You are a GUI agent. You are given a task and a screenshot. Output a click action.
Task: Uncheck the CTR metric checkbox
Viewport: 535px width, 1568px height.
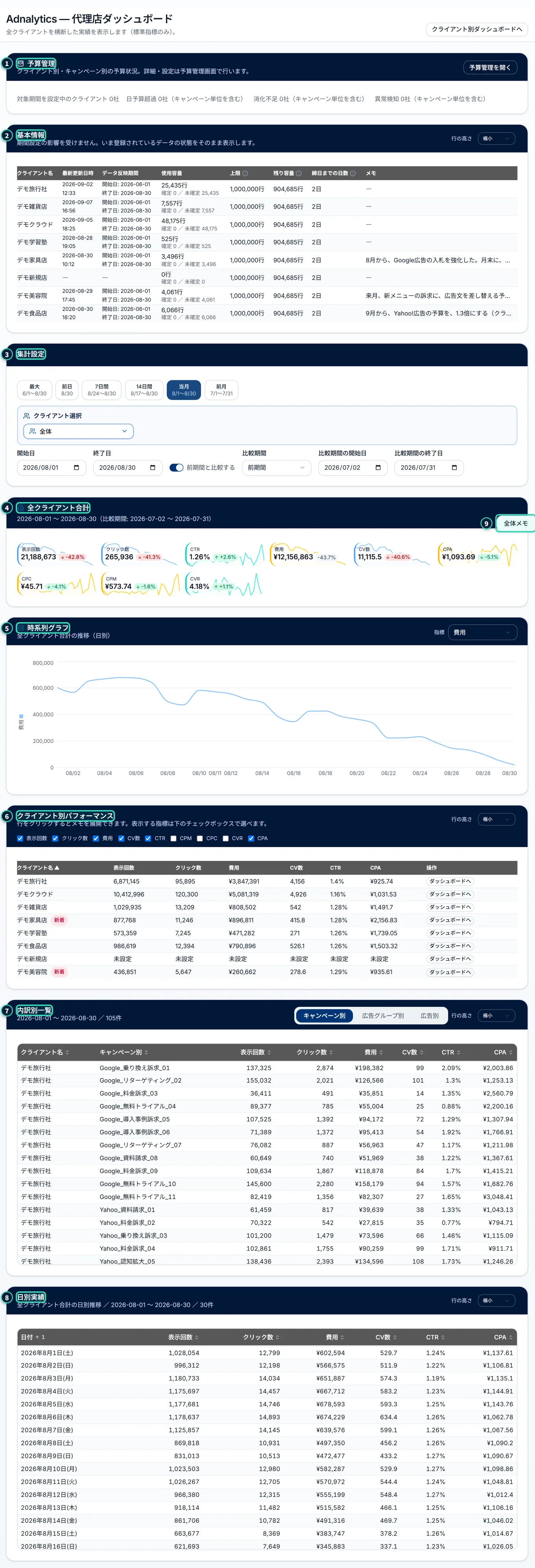tap(148, 838)
